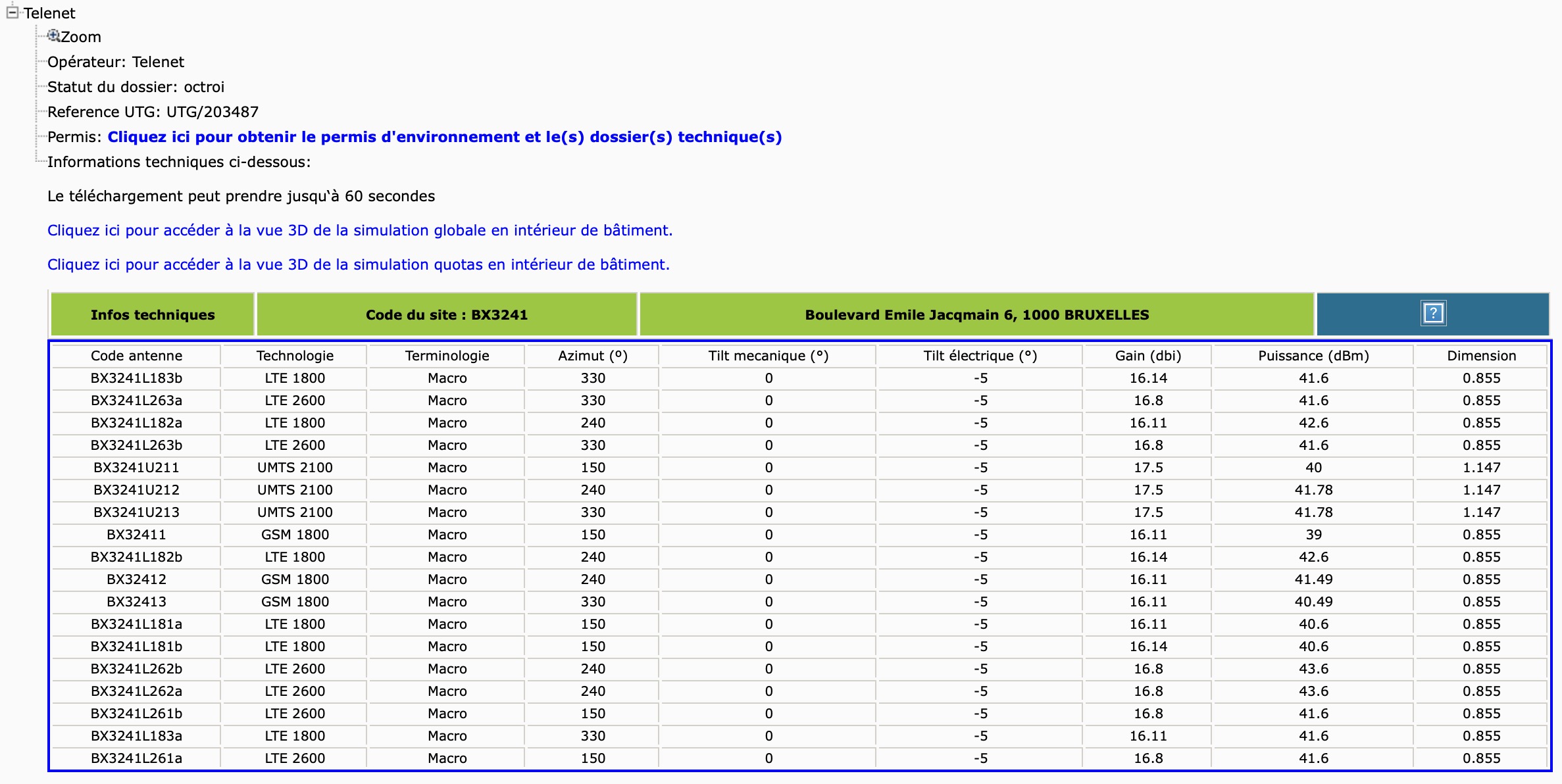1562x784 pixels.
Task: Click power value 40.49 for BX32413
Action: (x=1313, y=602)
